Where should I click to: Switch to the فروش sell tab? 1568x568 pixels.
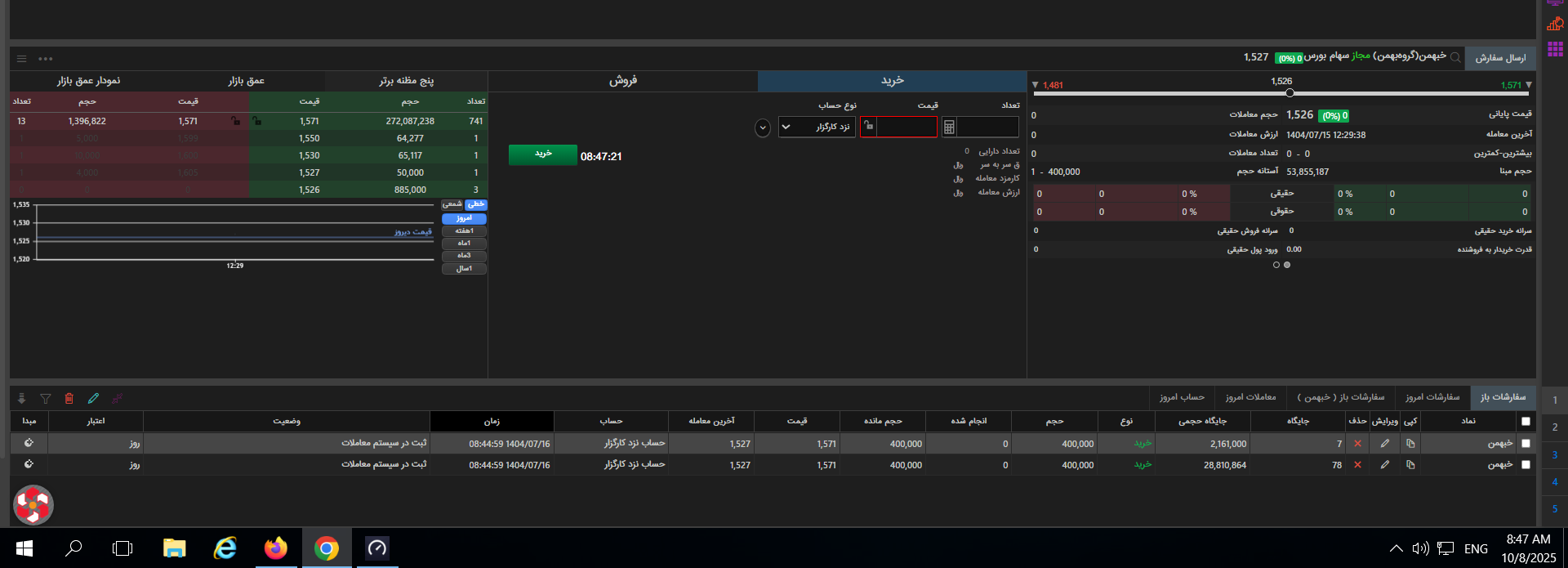coord(622,81)
